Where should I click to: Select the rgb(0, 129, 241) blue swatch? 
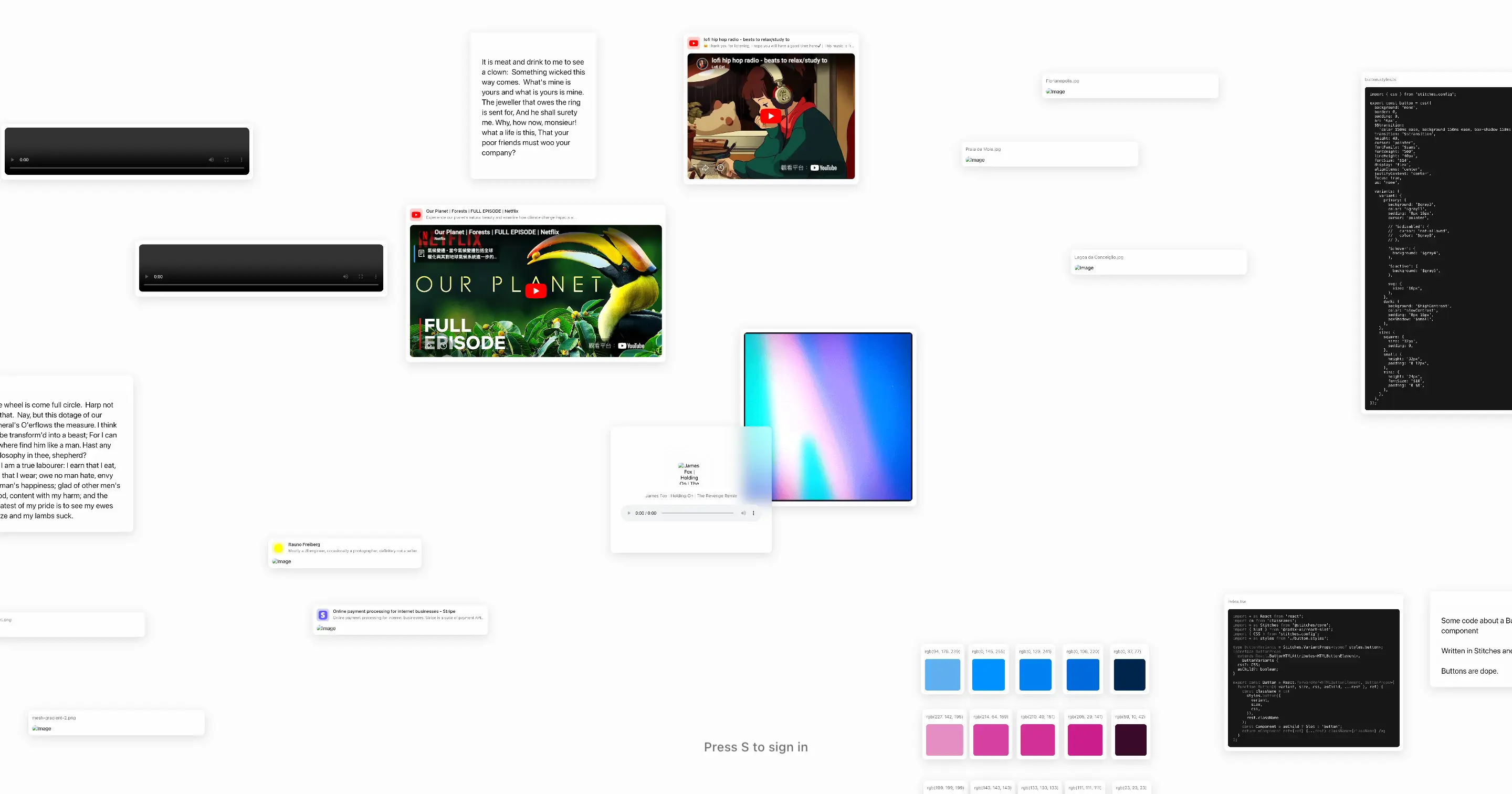point(1035,675)
